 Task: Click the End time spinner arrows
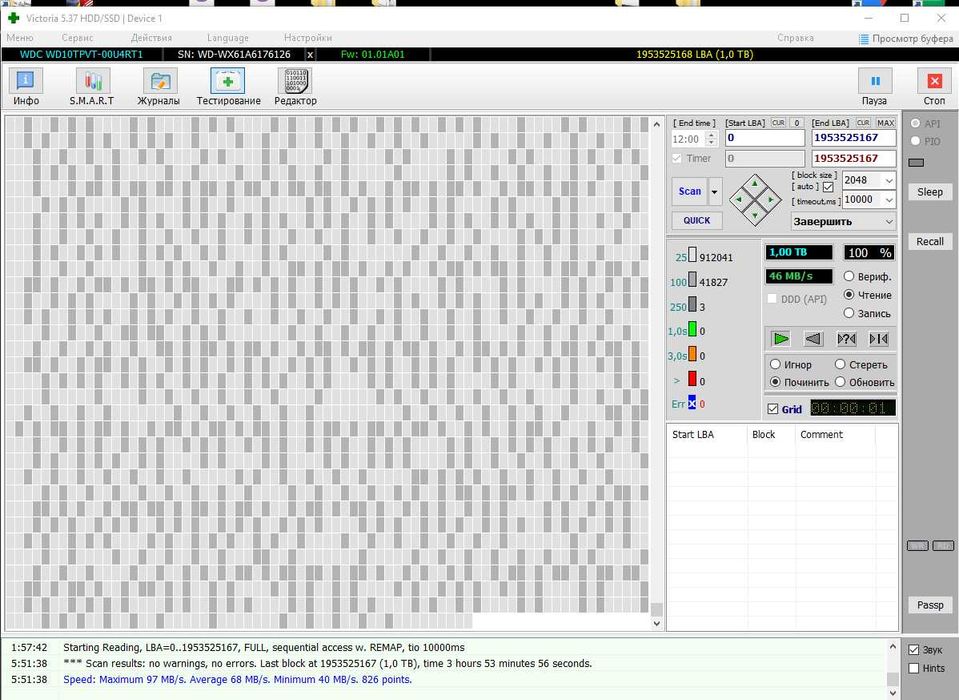point(711,139)
